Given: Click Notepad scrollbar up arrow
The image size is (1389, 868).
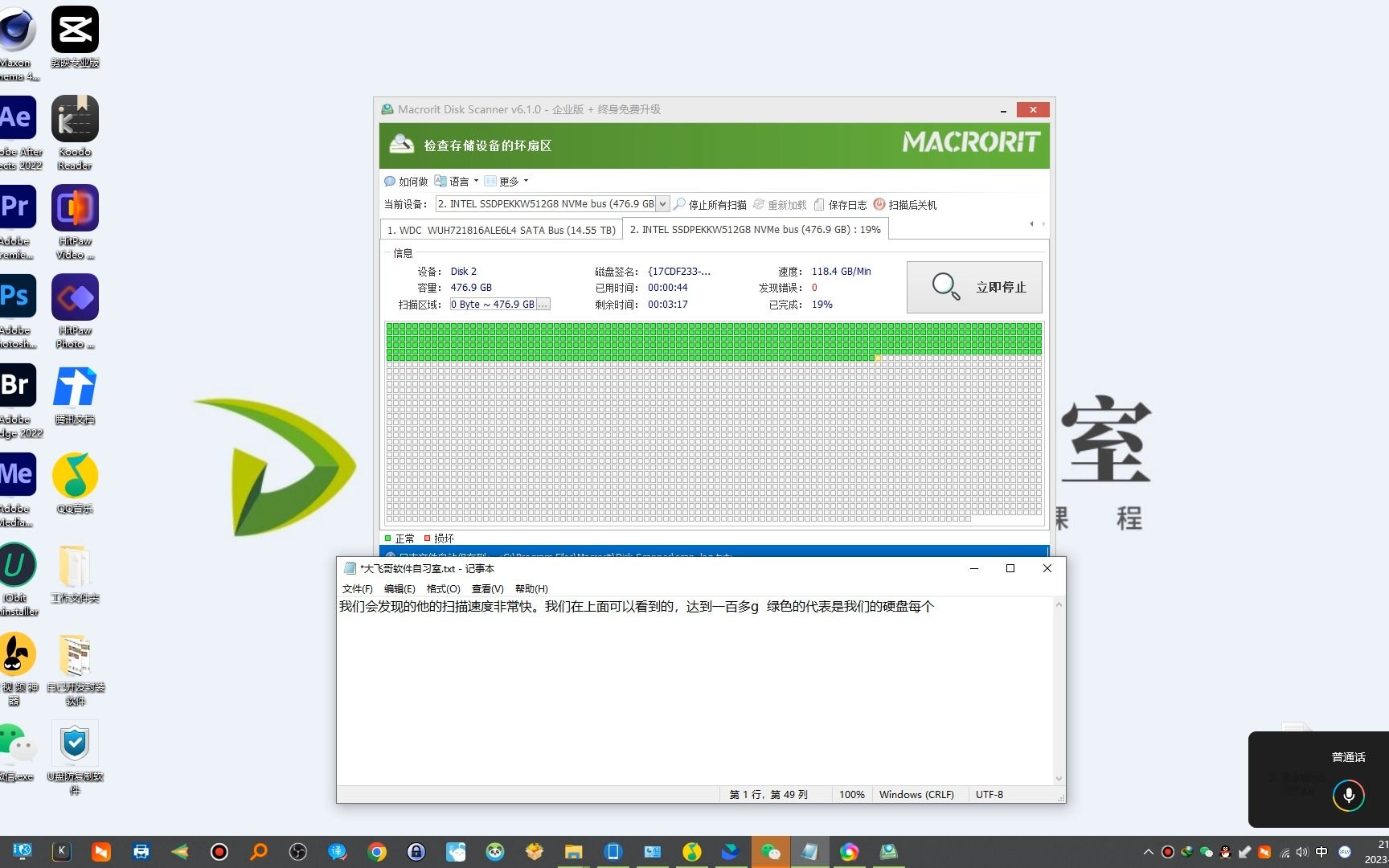Looking at the screenshot, I should (x=1059, y=604).
